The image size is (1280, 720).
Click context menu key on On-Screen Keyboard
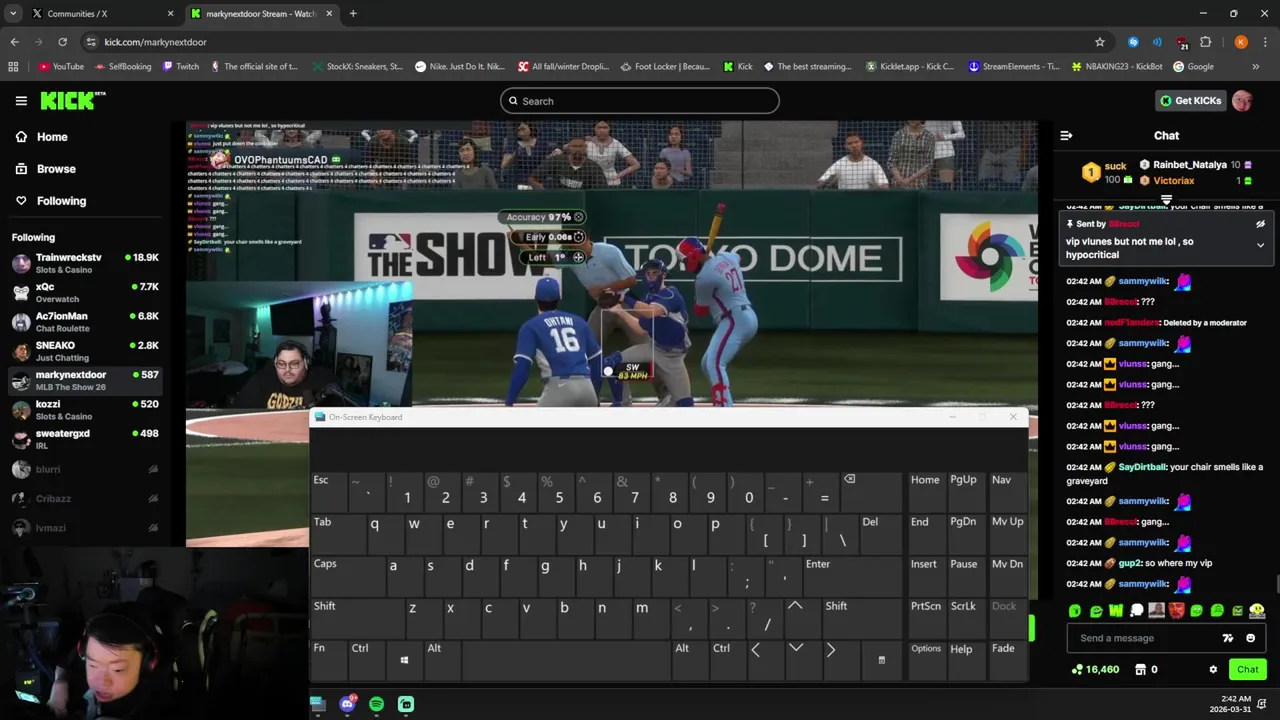881,660
